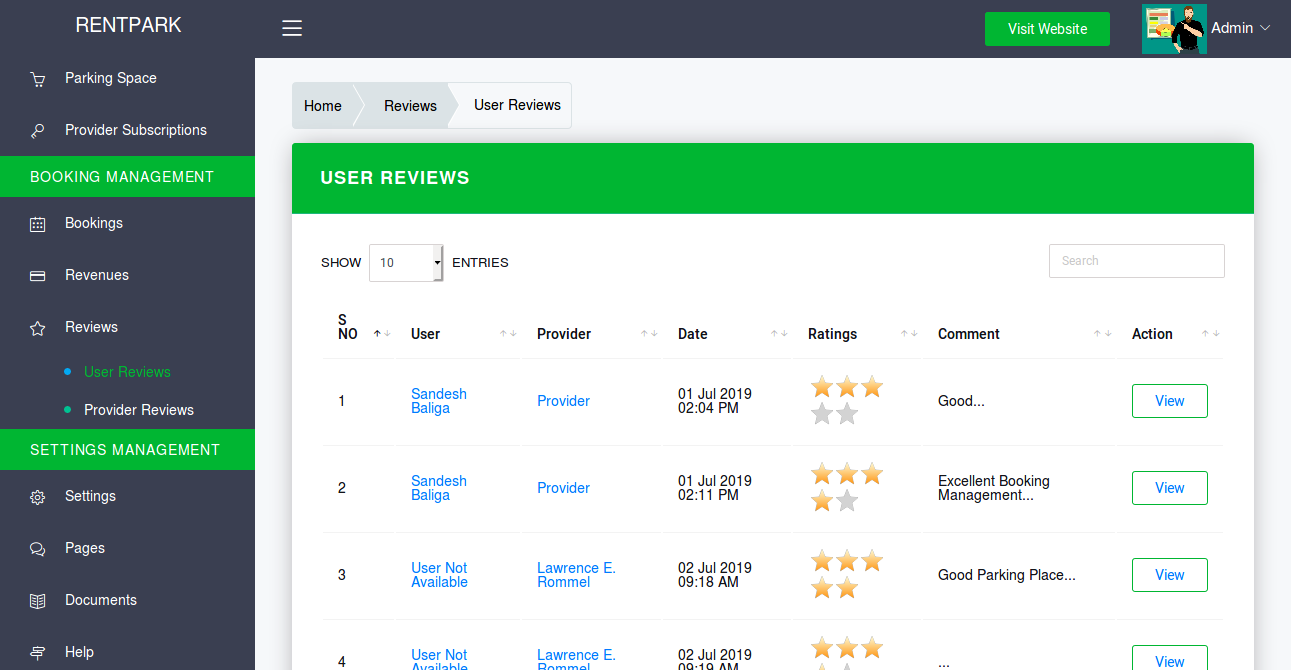
Task: Go to Reviews breadcrumb
Action: pos(410,106)
